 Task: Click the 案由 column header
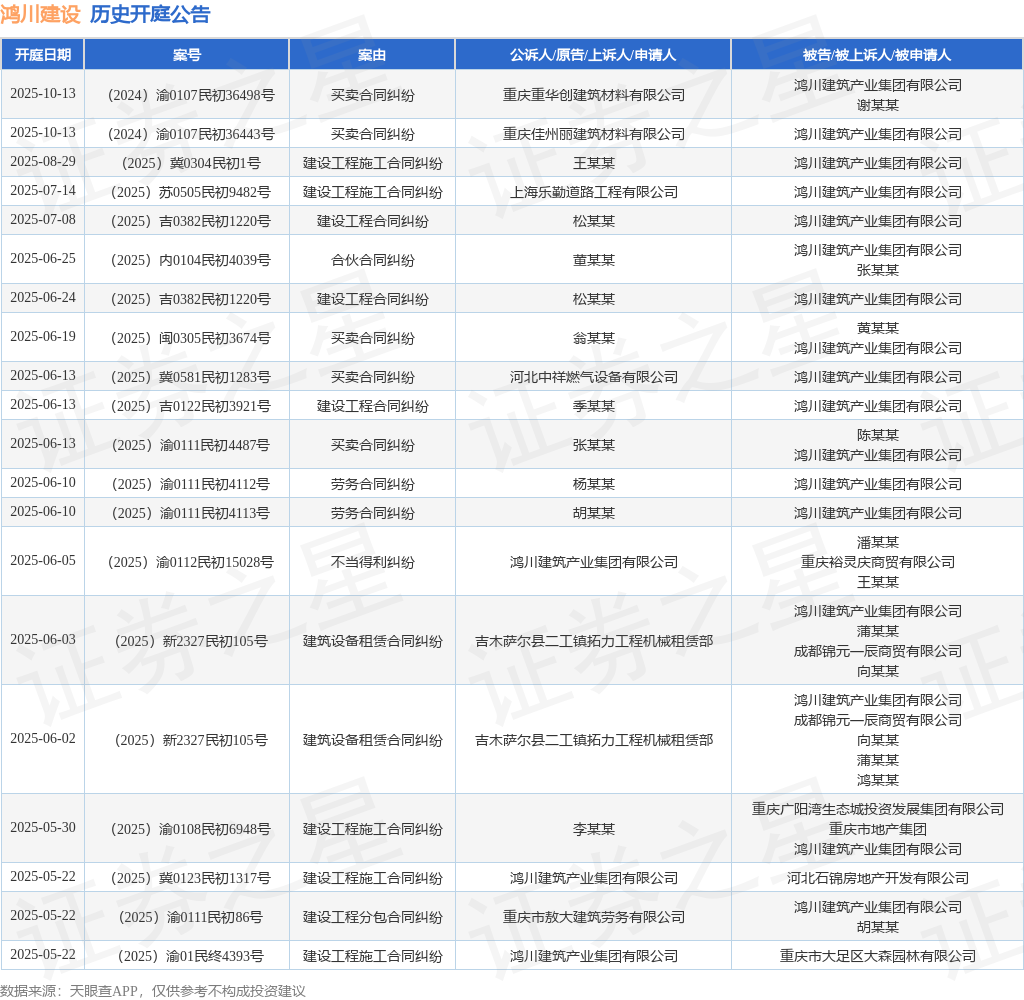[372, 55]
